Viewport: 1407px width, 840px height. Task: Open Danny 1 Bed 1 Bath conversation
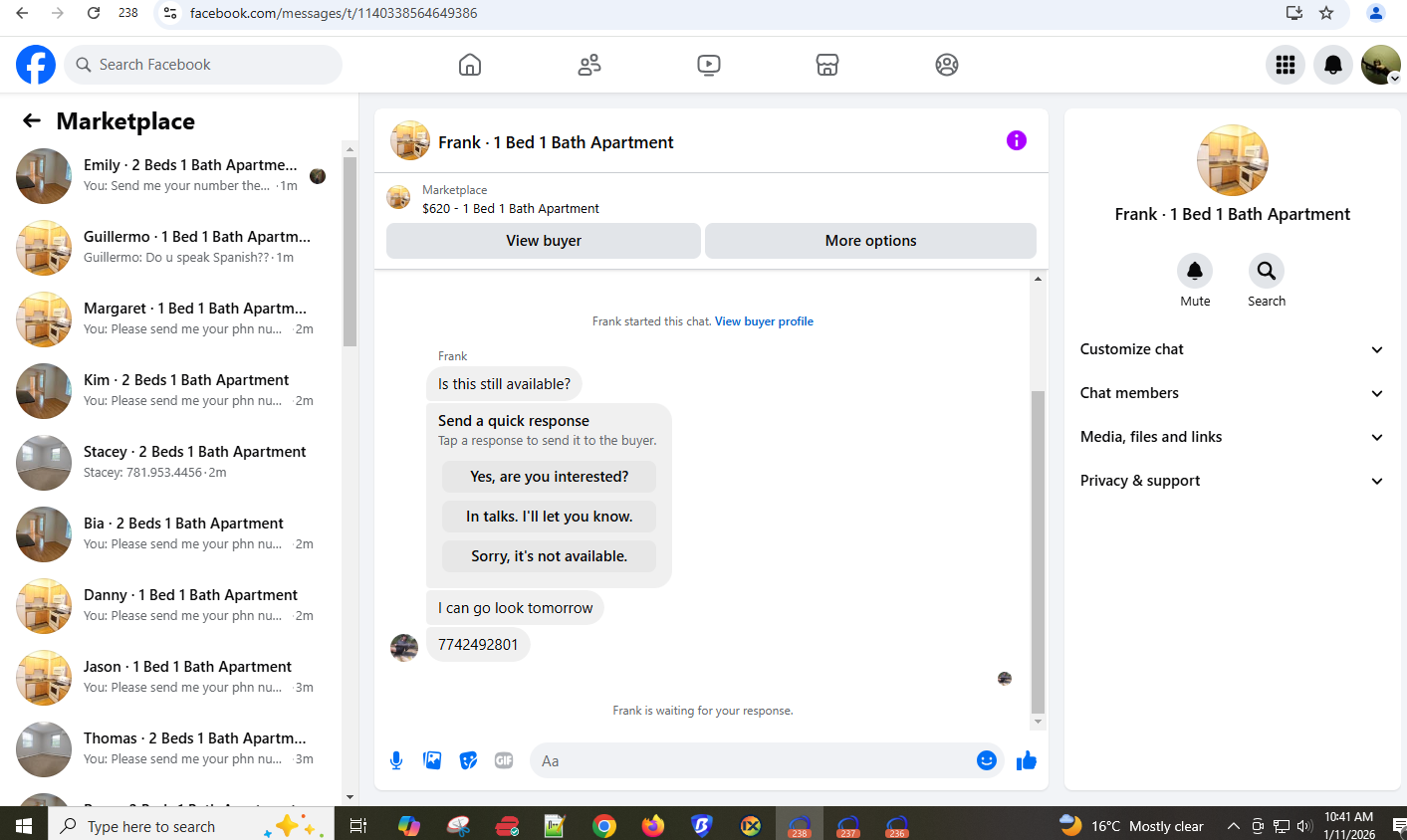point(173,606)
